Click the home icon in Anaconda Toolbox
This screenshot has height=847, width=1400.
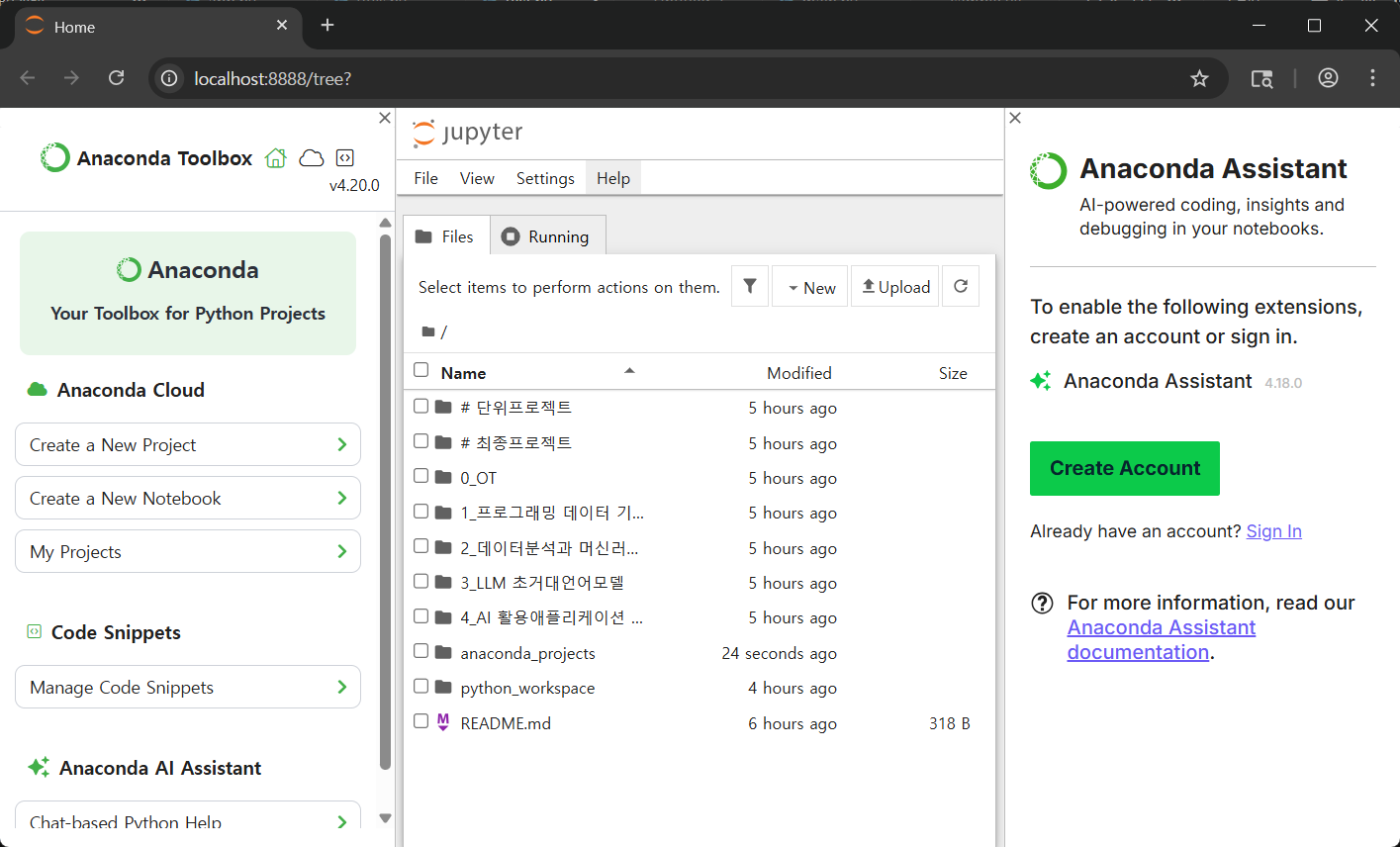pyautogui.click(x=276, y=158)
